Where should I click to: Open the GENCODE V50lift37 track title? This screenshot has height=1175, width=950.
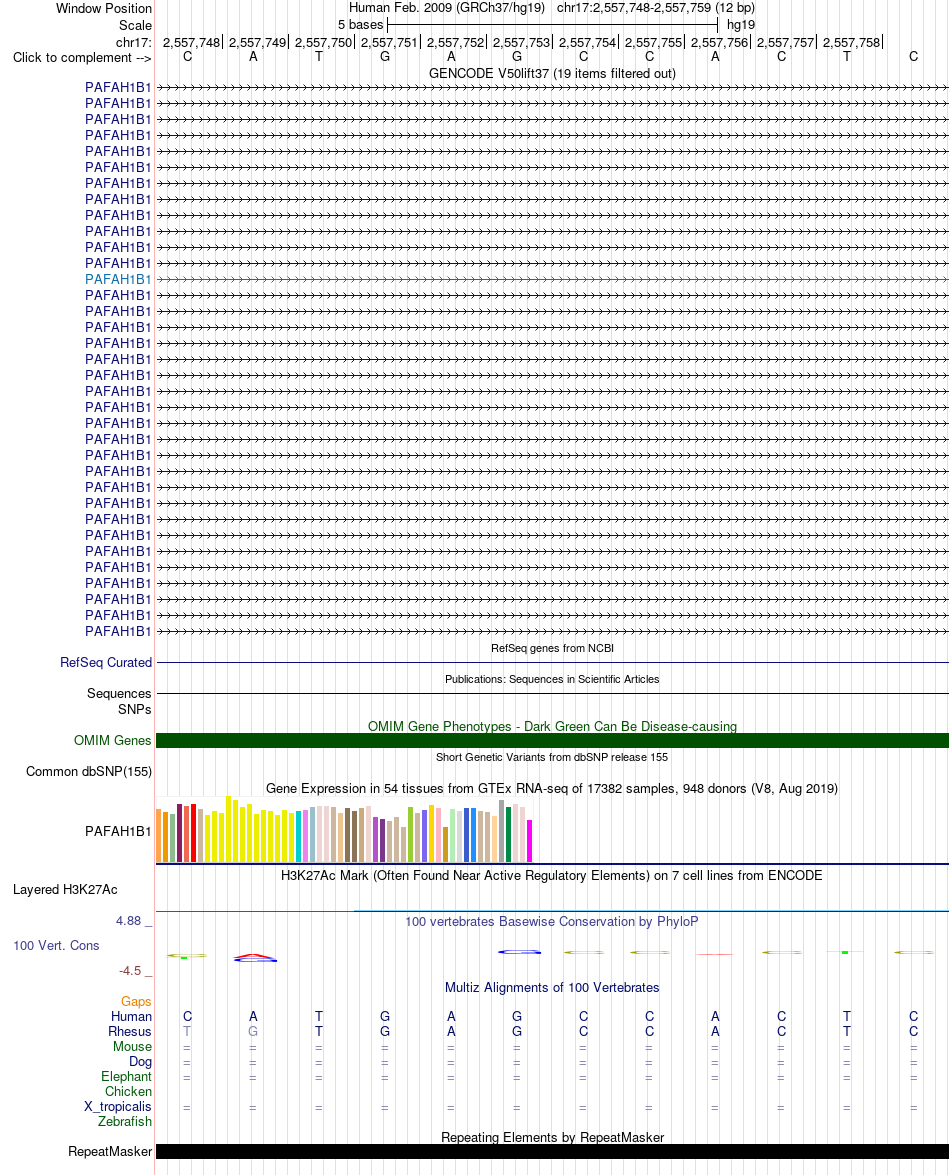coord(552,73)
